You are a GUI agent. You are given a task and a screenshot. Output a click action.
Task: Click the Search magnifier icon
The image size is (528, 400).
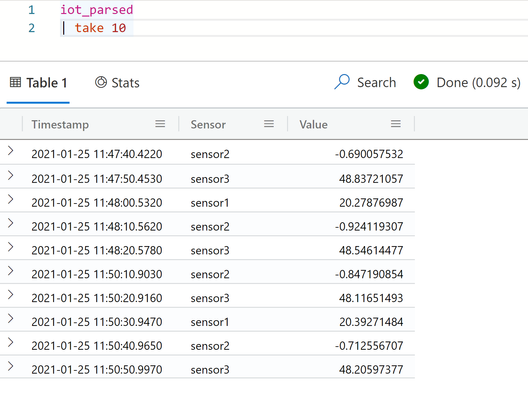[342, 82]
